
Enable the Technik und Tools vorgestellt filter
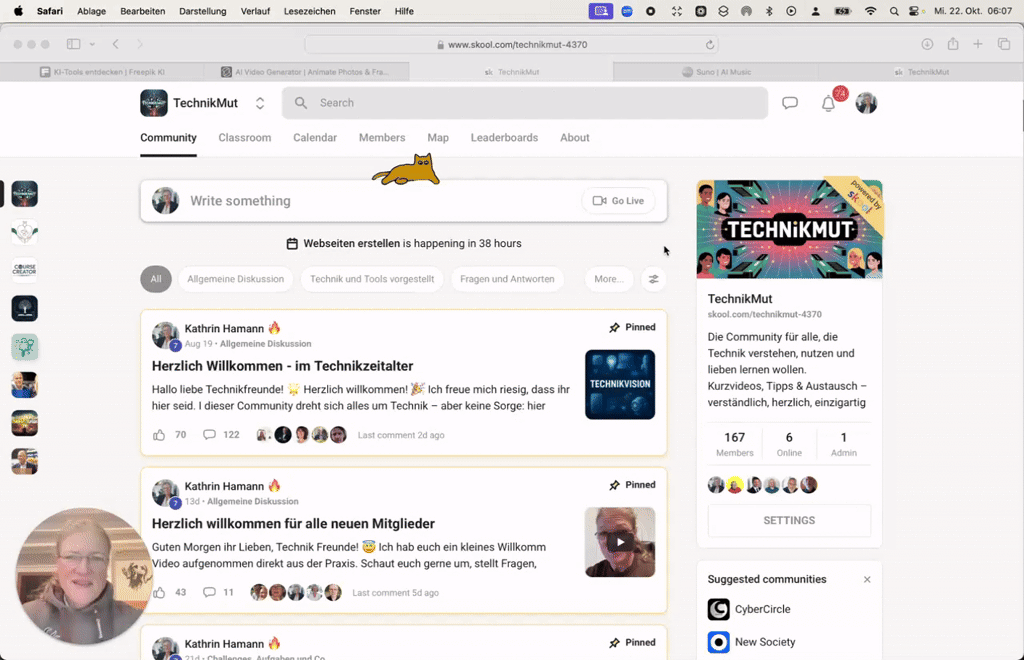point(371,279)
